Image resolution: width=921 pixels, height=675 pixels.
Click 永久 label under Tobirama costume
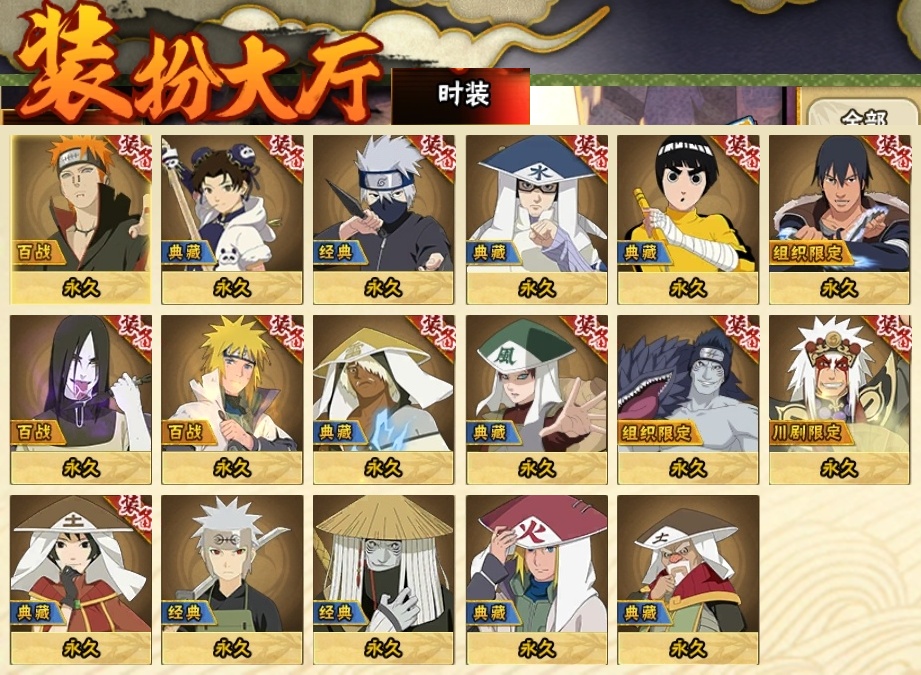coord(232,648)
